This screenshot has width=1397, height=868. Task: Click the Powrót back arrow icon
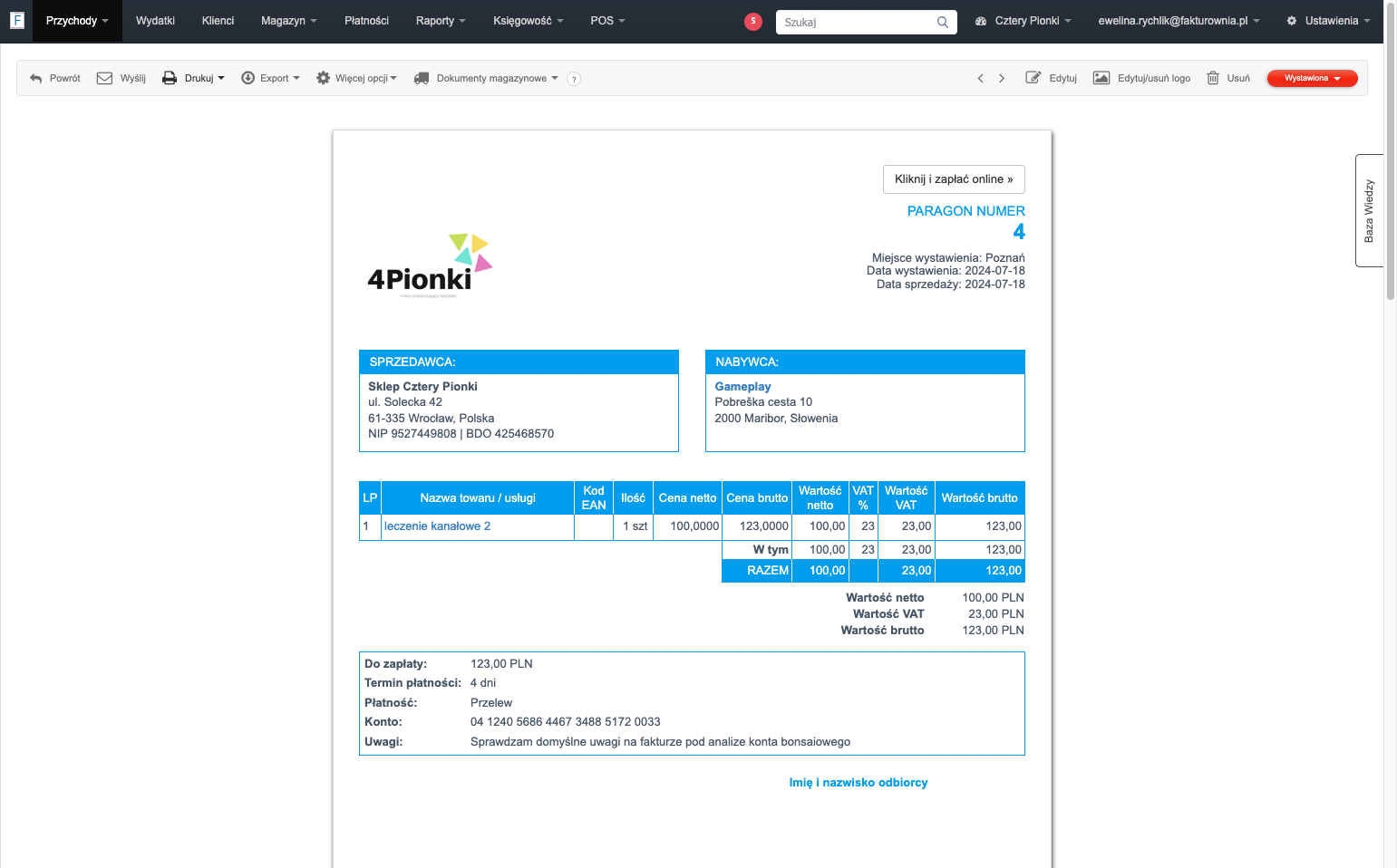click(x=36, y=79)
